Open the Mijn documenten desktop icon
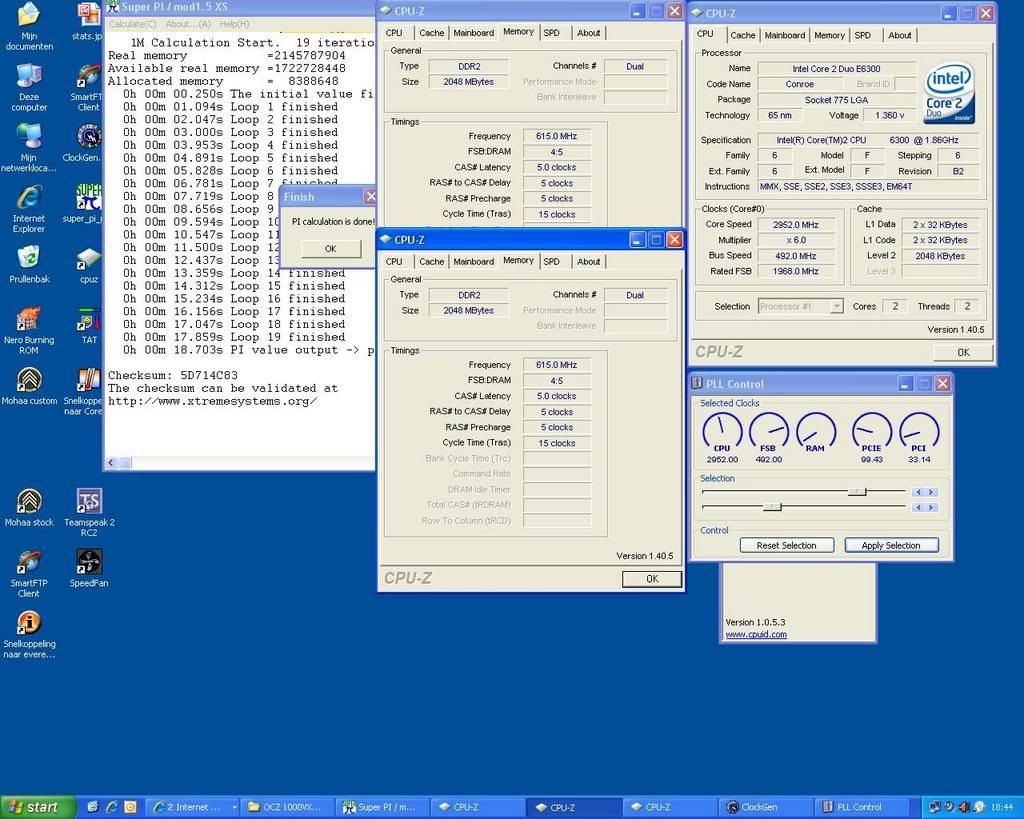Viewport: 1024px width, 819px height. click(29, 27)
